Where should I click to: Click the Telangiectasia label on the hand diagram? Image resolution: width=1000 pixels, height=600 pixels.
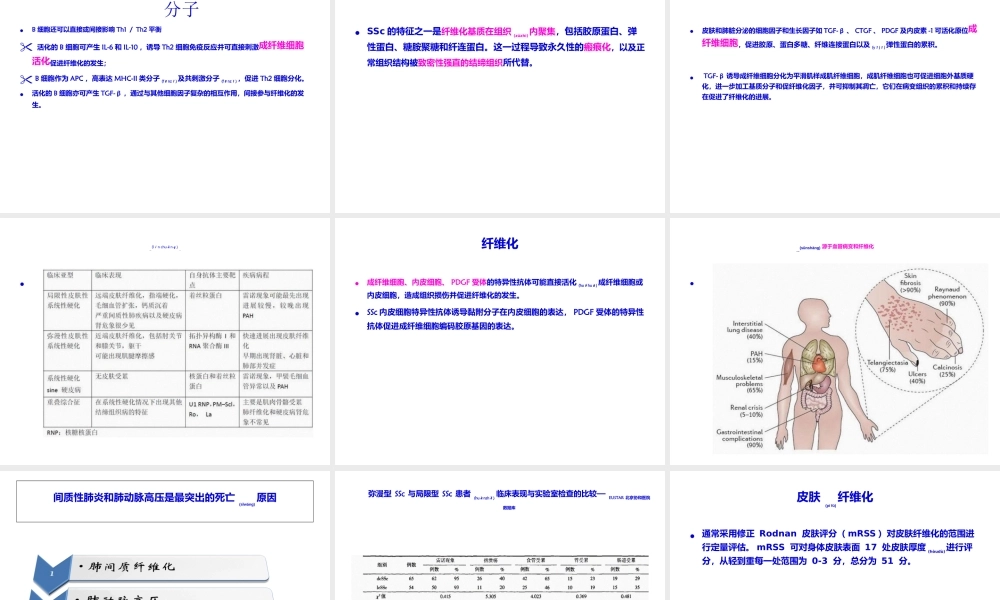click(x=888, y=364)
